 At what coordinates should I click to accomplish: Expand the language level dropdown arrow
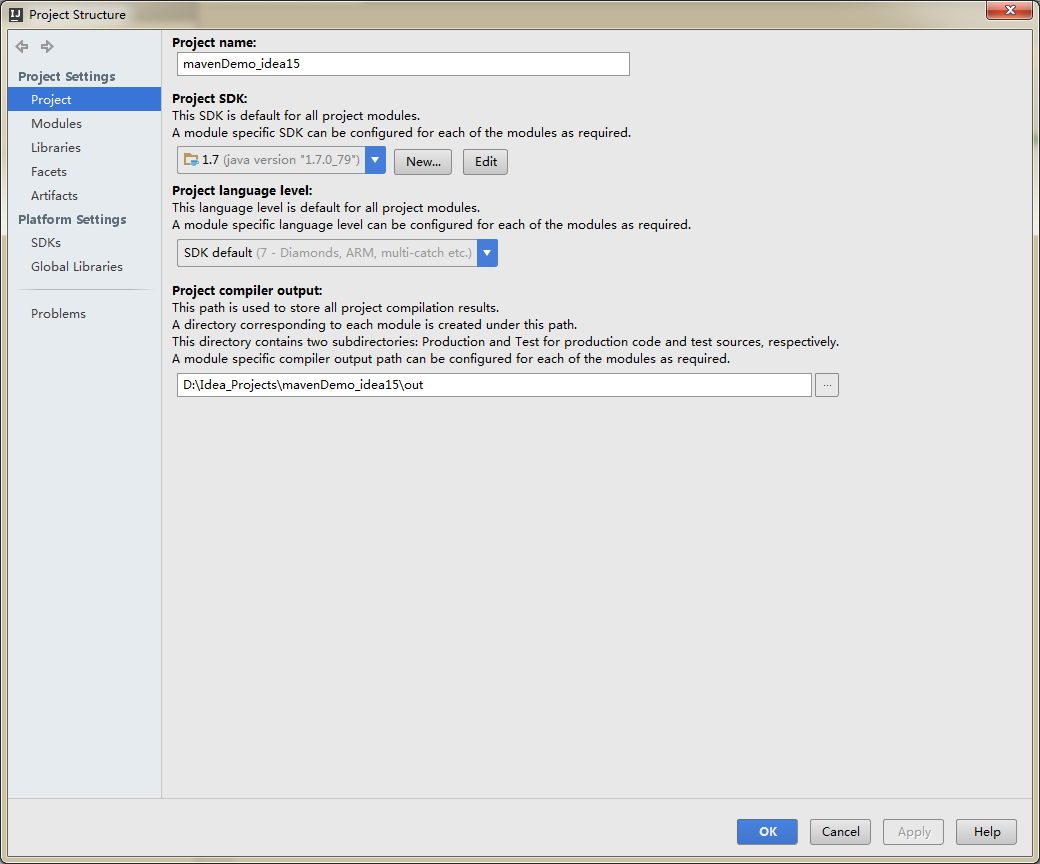488,253
